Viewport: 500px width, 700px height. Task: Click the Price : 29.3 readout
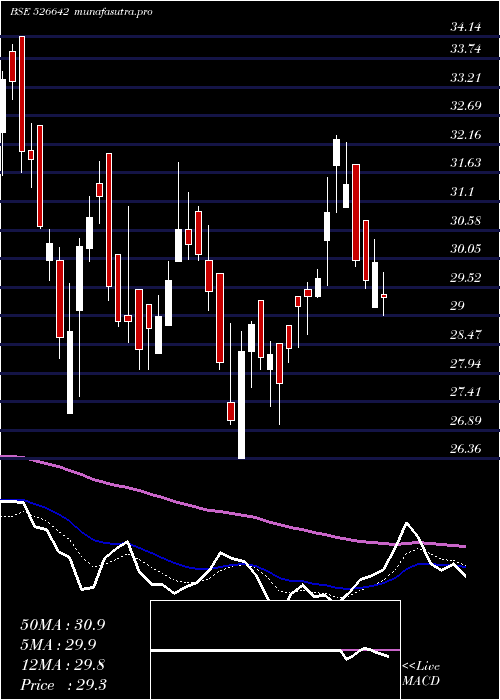tap(63, 685)
